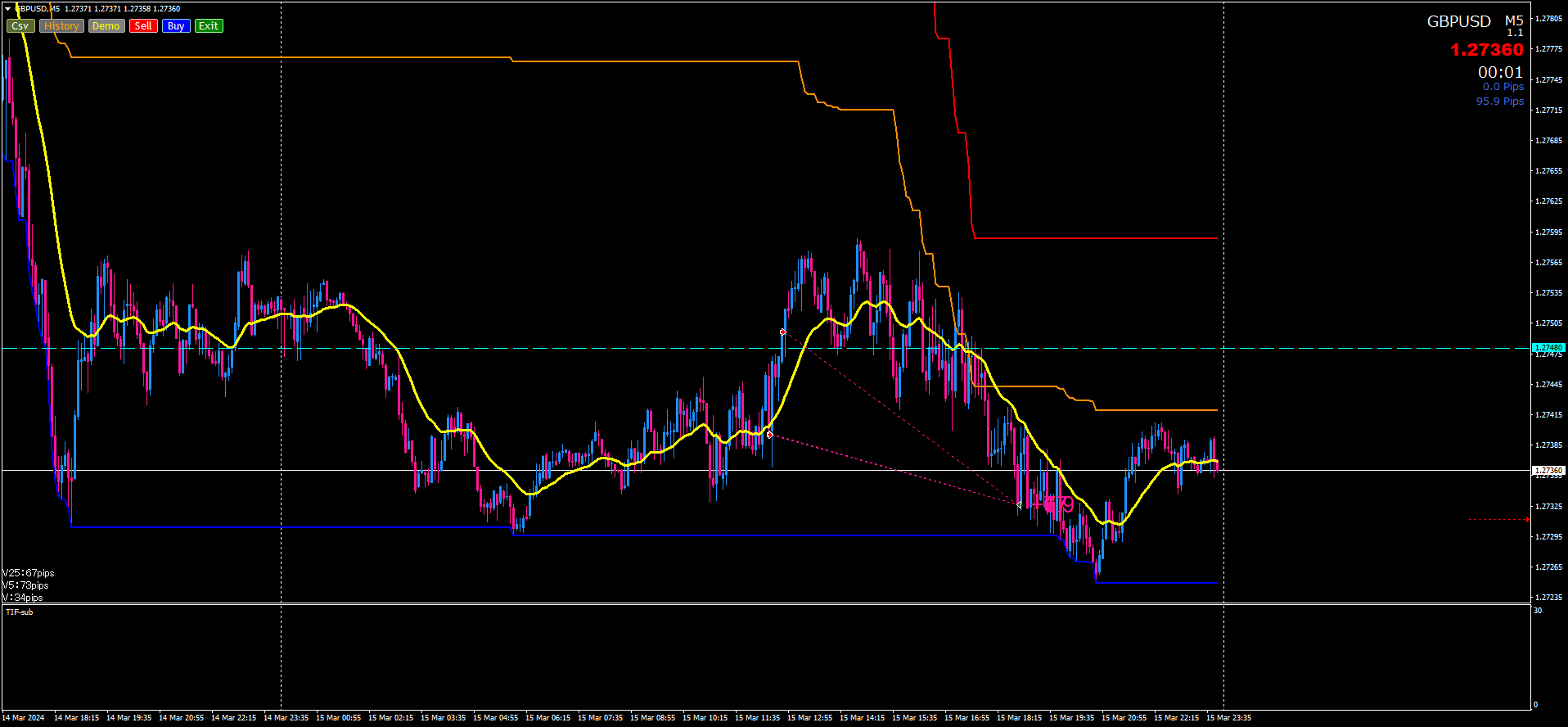The image size is (1568, 727).
Task: Click the green Exit button
Action: (x=209, y=26)
